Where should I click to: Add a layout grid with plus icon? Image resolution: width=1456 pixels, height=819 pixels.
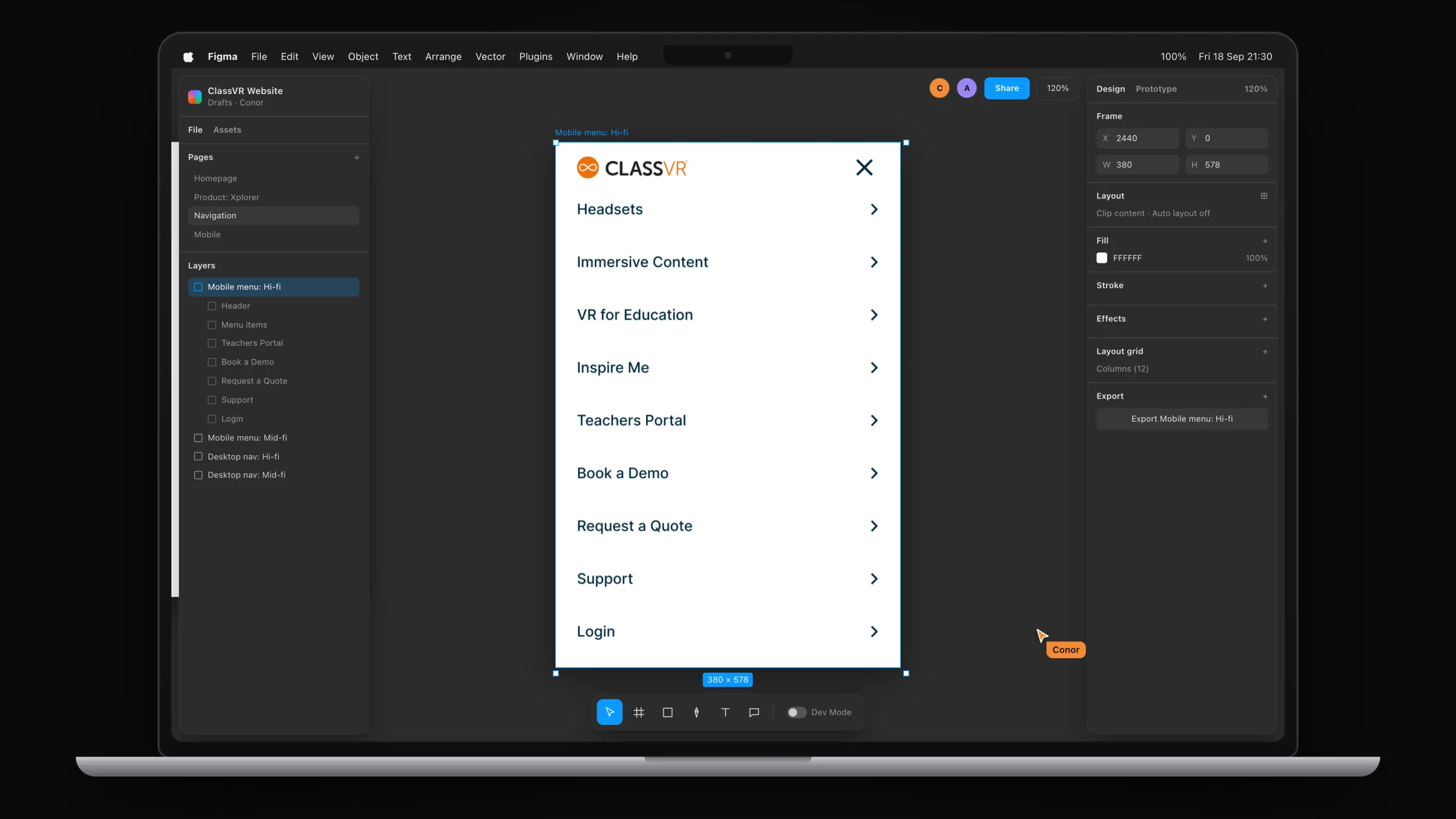[x=1265, y=352]
